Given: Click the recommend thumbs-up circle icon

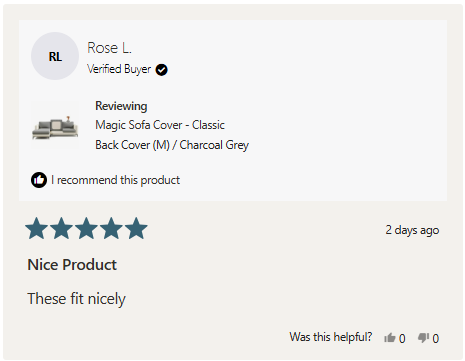Looking at the screenshot, I should [39, 180].
